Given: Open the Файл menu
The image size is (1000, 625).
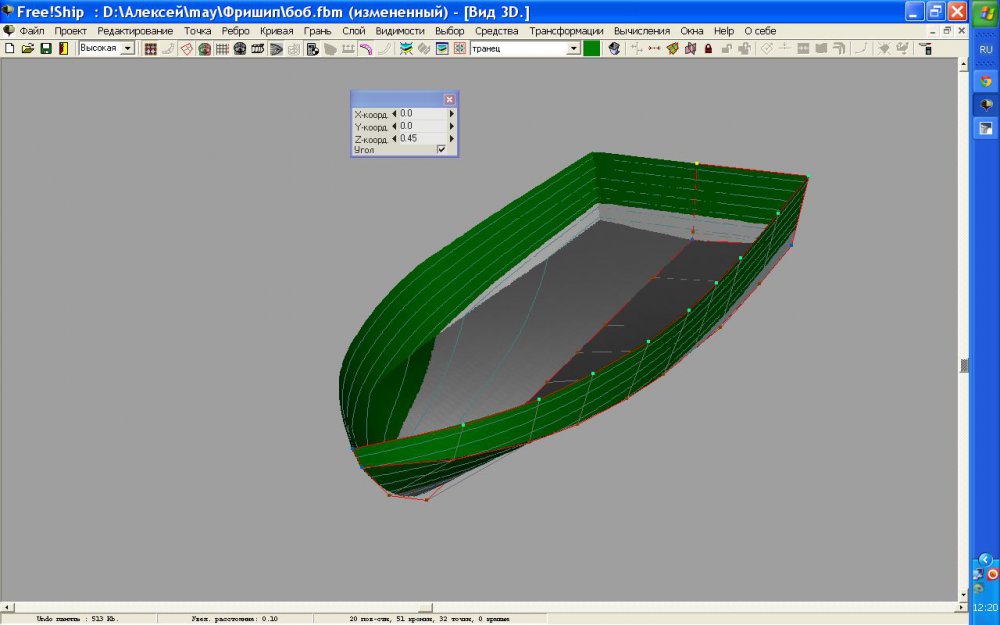Looking at the screenshot, I should tap(31, 31).
